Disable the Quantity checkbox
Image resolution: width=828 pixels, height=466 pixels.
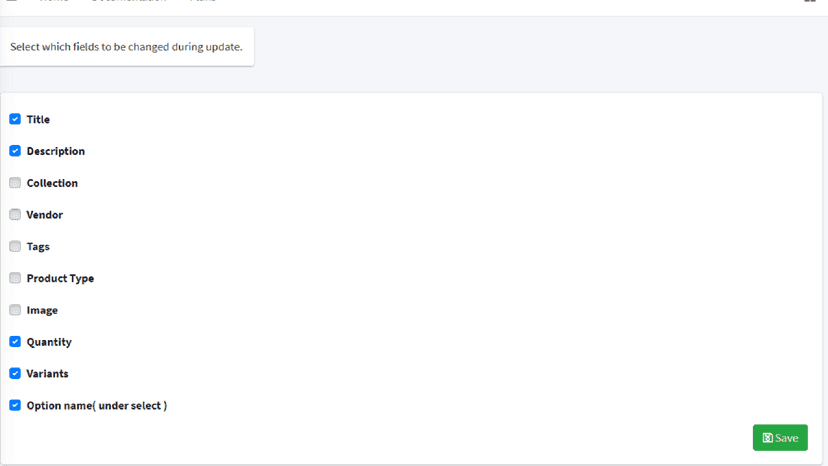tap(15, 341)
